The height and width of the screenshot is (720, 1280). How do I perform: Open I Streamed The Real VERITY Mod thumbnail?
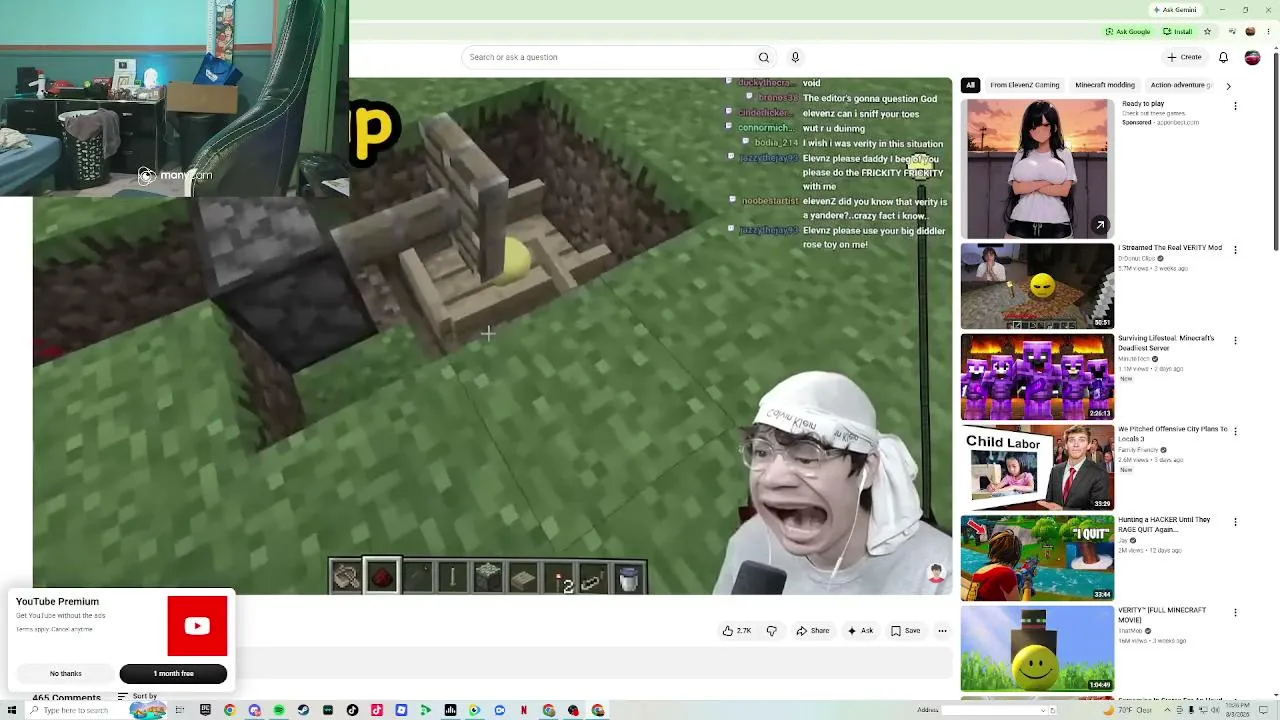1037,286
